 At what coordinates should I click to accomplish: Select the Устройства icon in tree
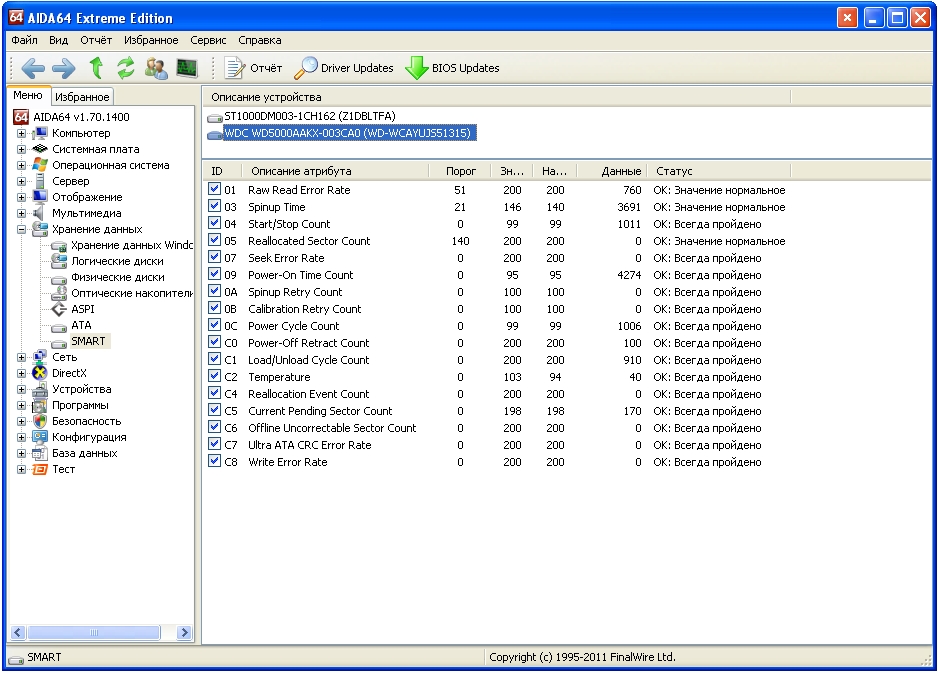(40, 389)
